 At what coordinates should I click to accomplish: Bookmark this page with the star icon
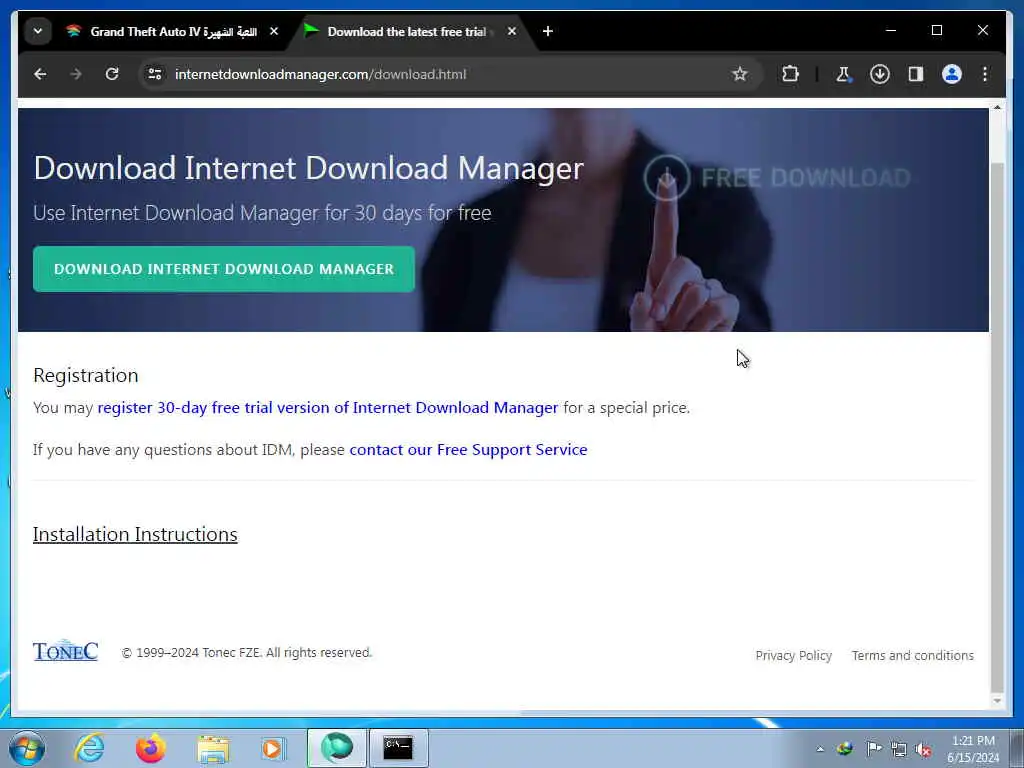739,74
